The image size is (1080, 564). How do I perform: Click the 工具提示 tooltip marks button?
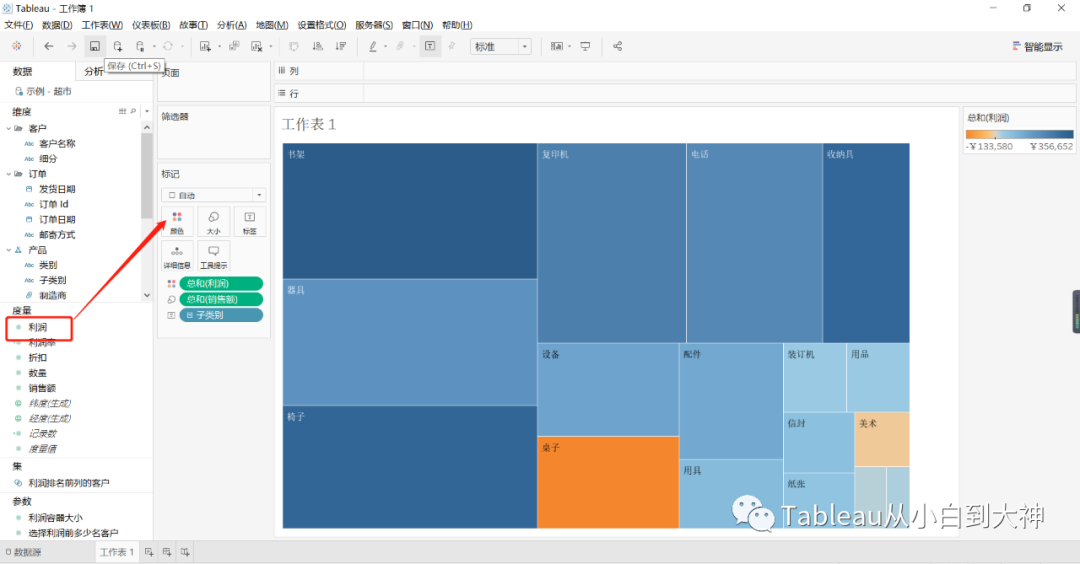(x=214, y=256)
